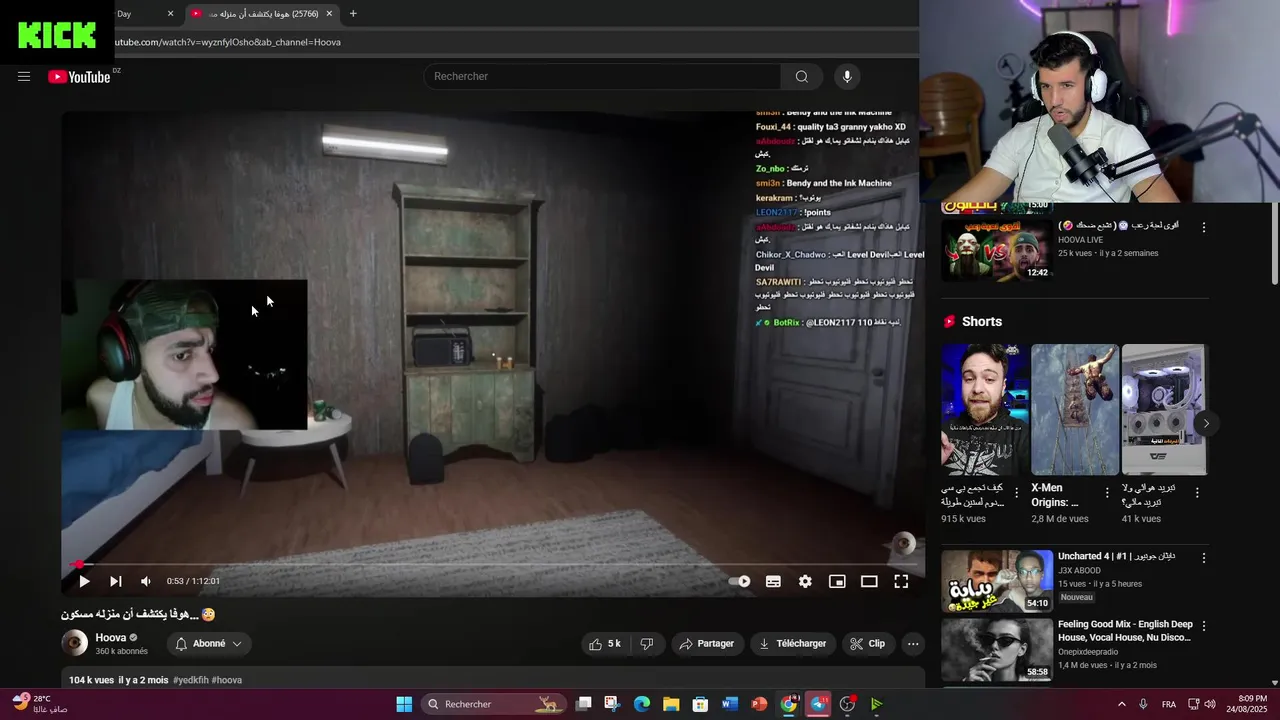Open Microsoft Store from taskbar

pyautogui.click(x=701, y=704)
